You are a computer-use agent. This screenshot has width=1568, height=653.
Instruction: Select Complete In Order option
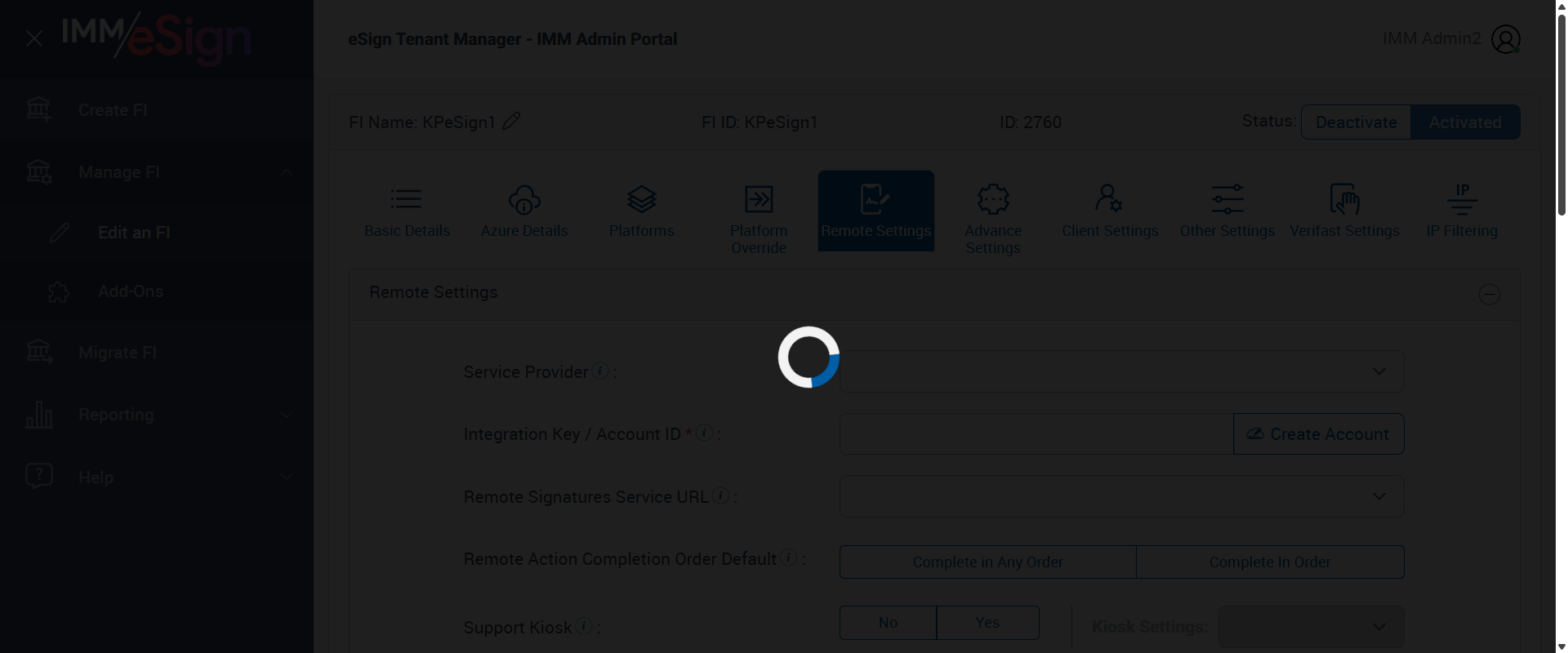click(x=1270, y=562)
